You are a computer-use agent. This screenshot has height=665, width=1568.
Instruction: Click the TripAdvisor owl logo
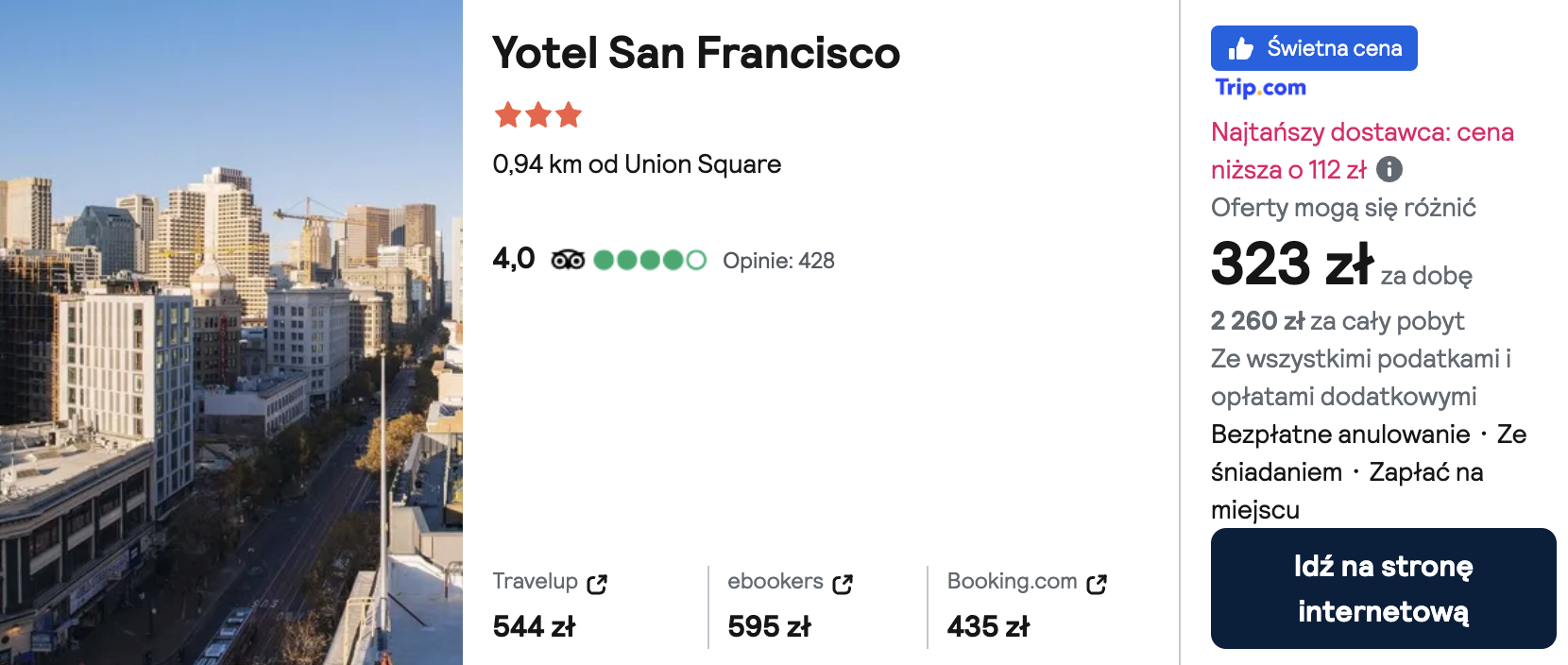(568, 260)
